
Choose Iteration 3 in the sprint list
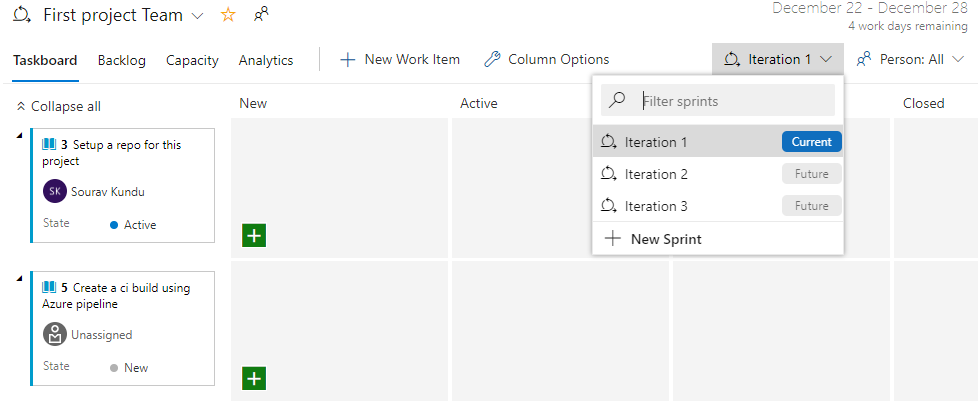tap(656, 206)
